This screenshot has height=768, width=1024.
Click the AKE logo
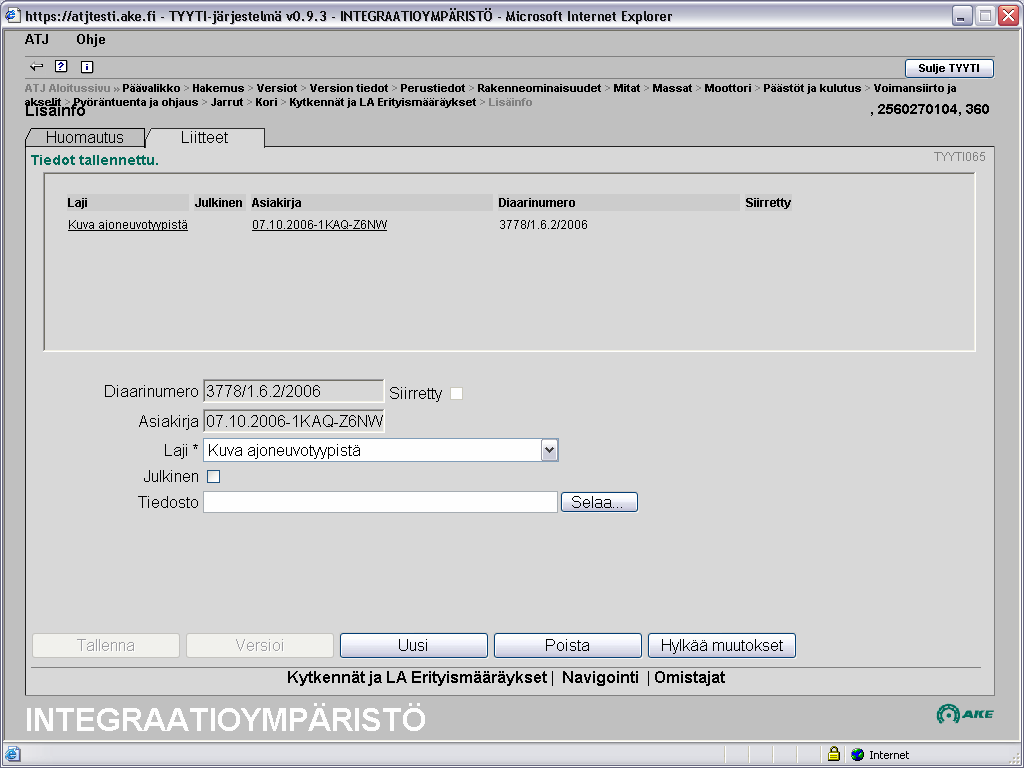[965, 714]
